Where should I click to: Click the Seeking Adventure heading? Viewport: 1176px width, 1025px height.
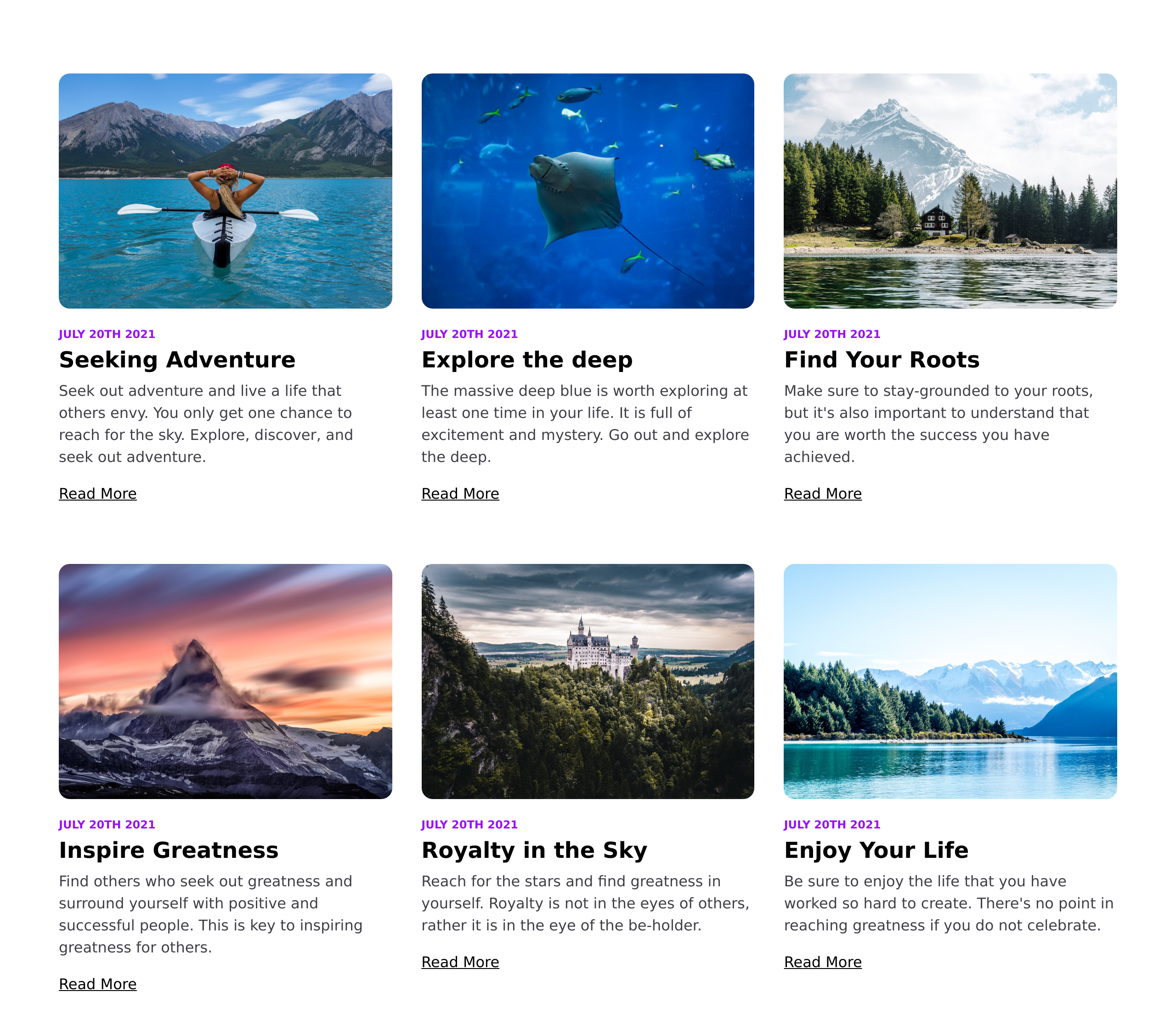click(x=177, y=360)
